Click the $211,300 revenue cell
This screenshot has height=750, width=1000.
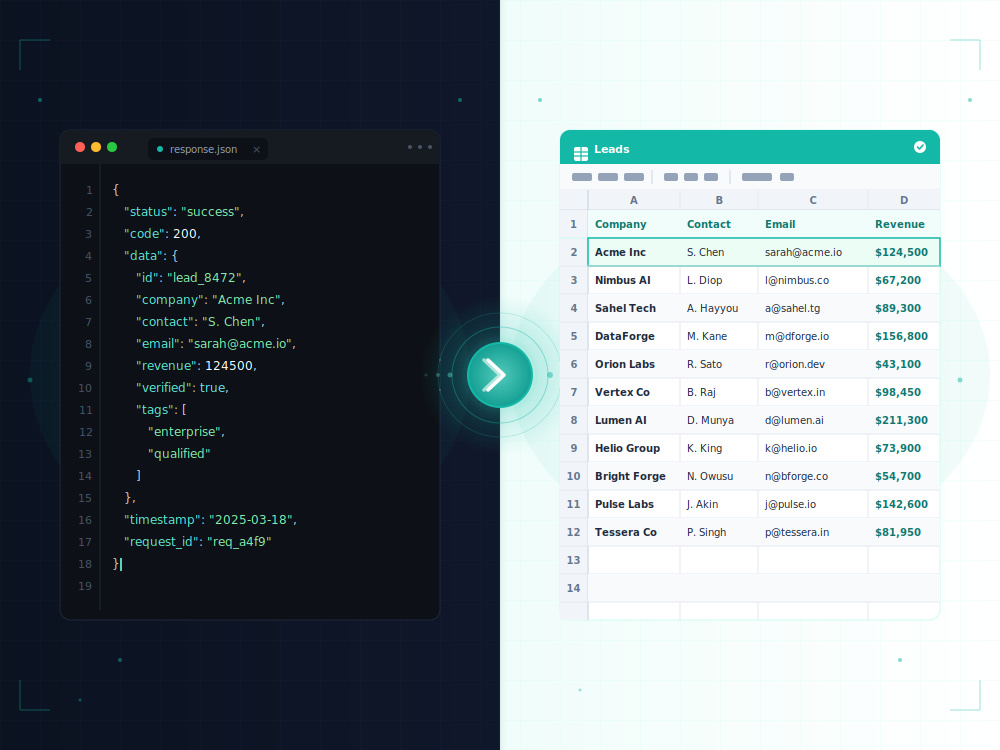coord(904,420)
